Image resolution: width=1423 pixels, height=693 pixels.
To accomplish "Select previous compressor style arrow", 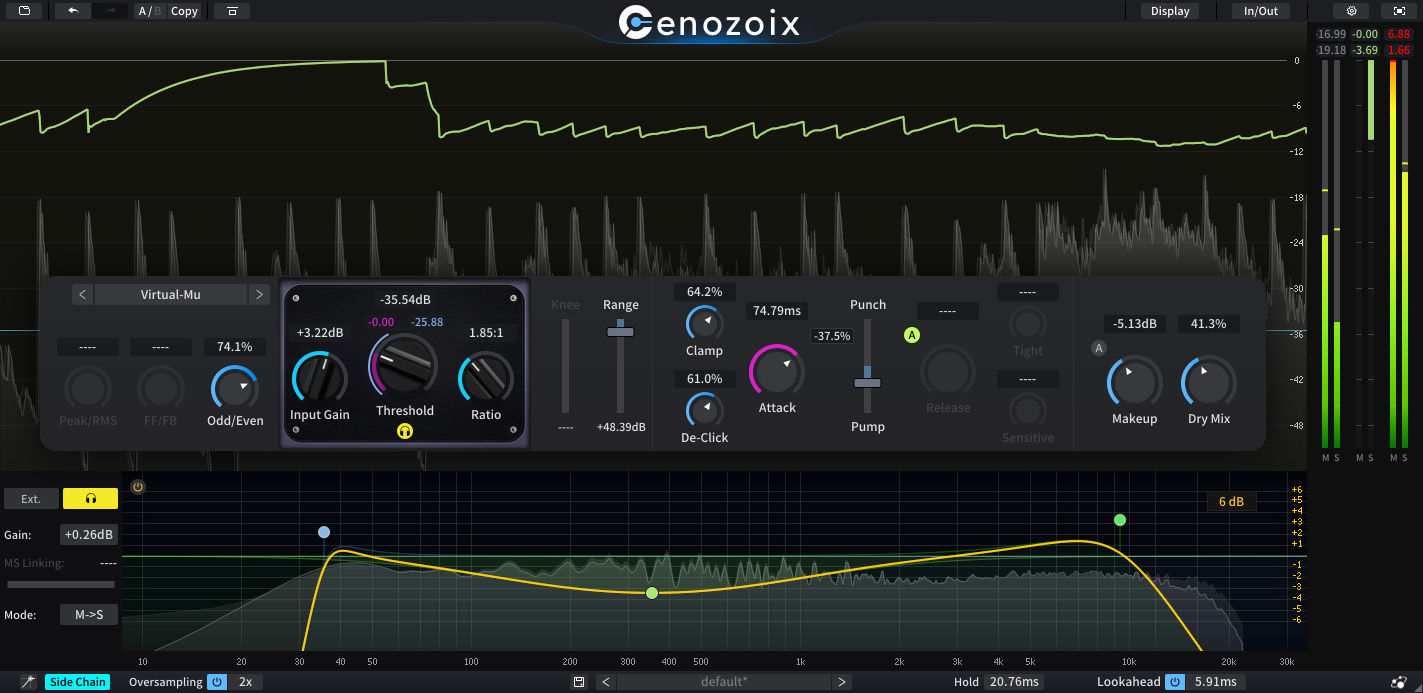I will coord(83,294).
